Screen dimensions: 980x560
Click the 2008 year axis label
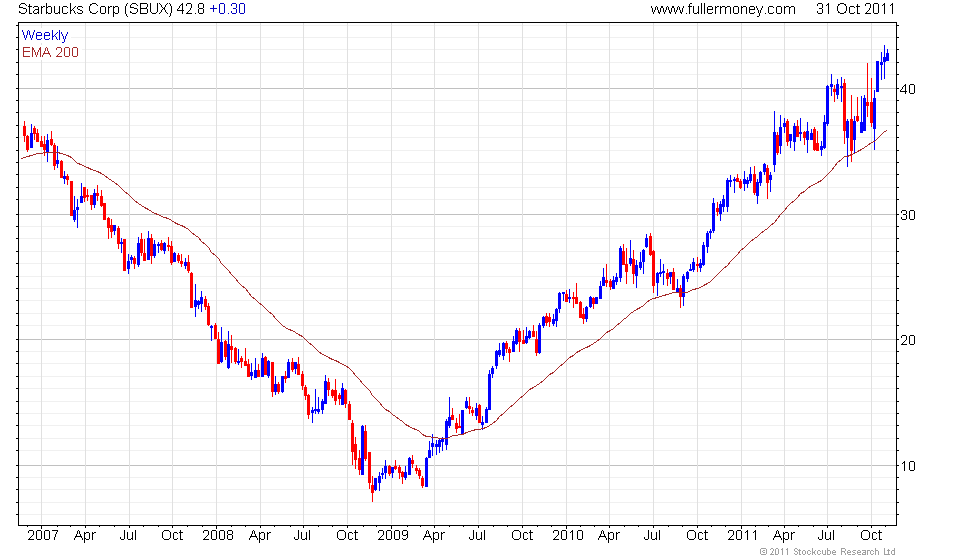[x=218, y=536]
